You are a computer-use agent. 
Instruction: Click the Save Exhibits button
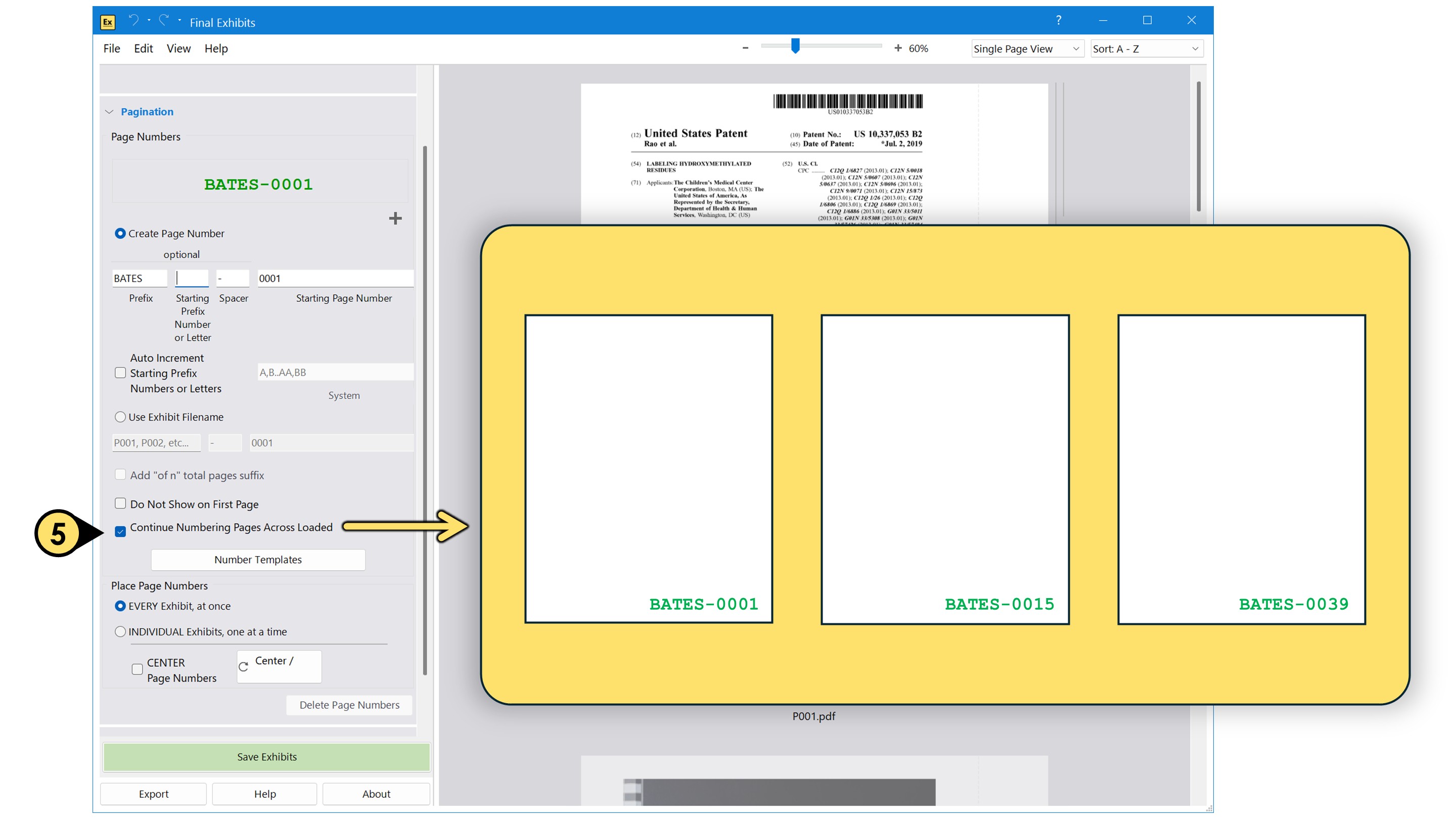tap(266, 757)
